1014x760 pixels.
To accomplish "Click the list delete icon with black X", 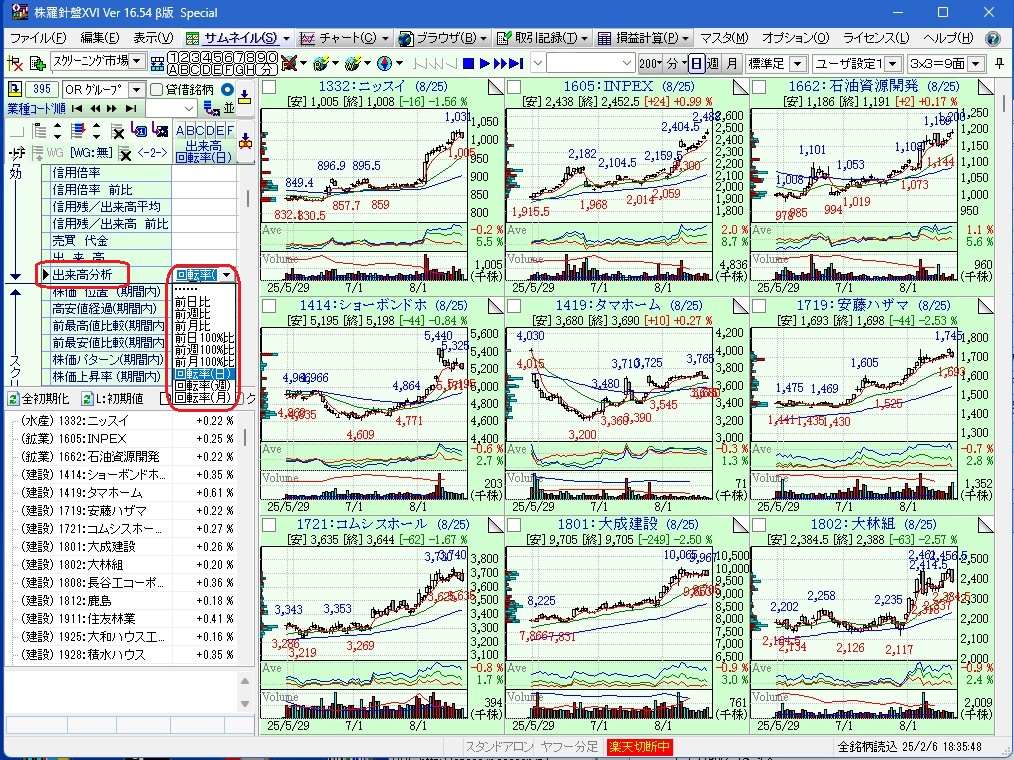I will point(117,131).
